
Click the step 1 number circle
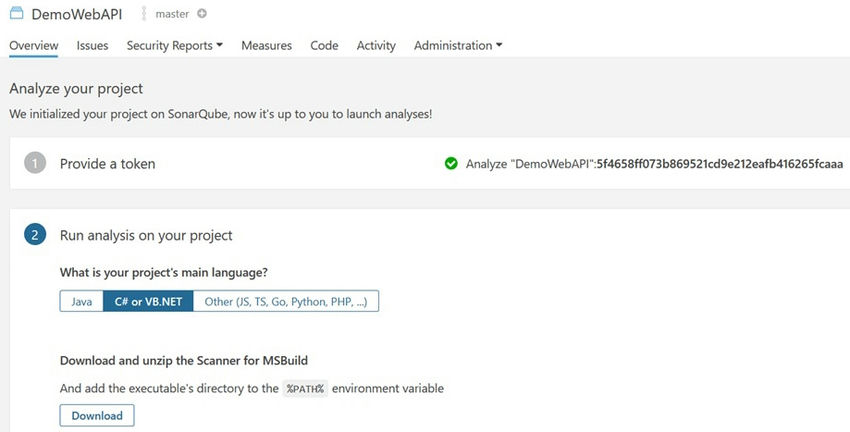pos(35,164)
